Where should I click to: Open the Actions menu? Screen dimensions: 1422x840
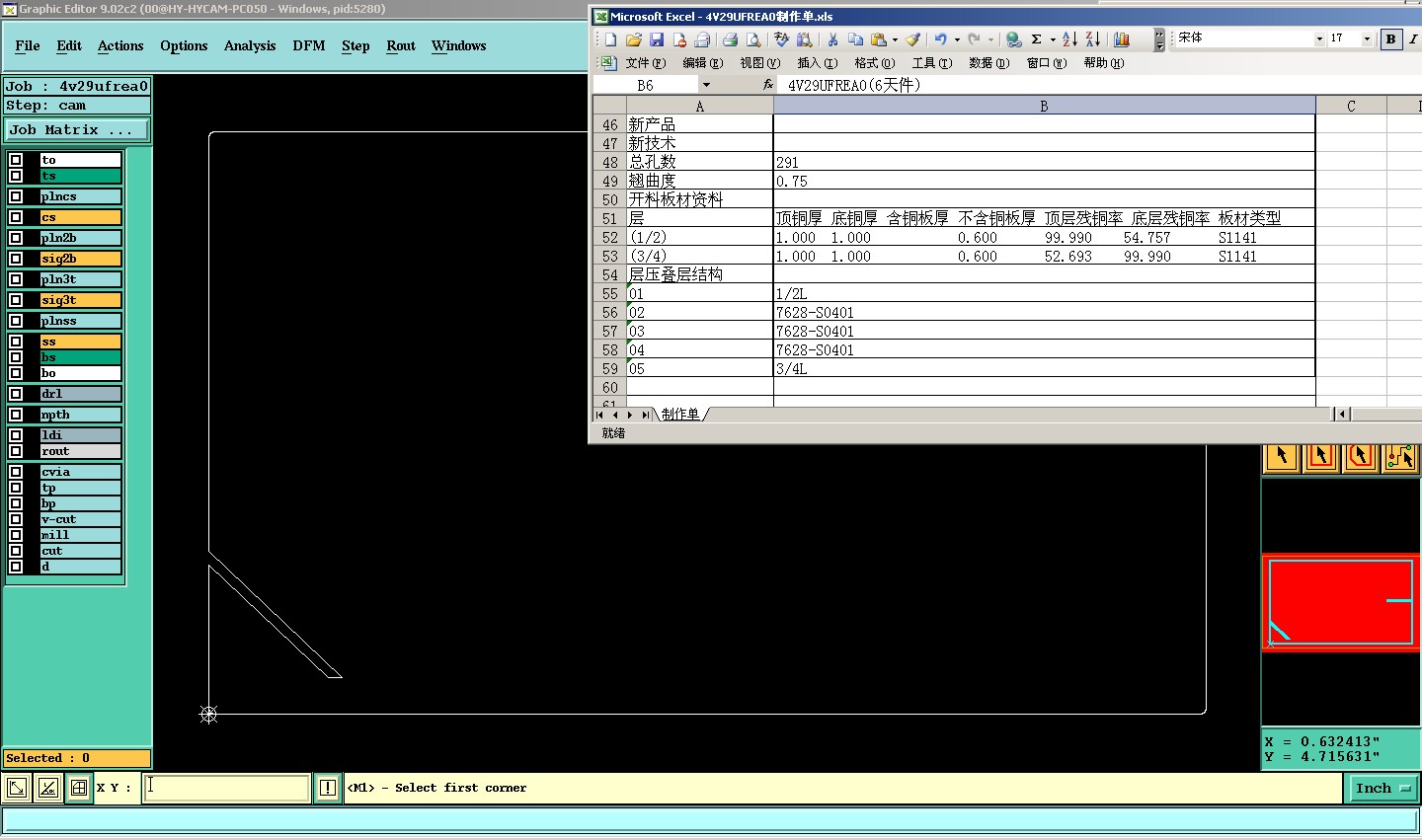pyautogui.click(x=120, y=45)
